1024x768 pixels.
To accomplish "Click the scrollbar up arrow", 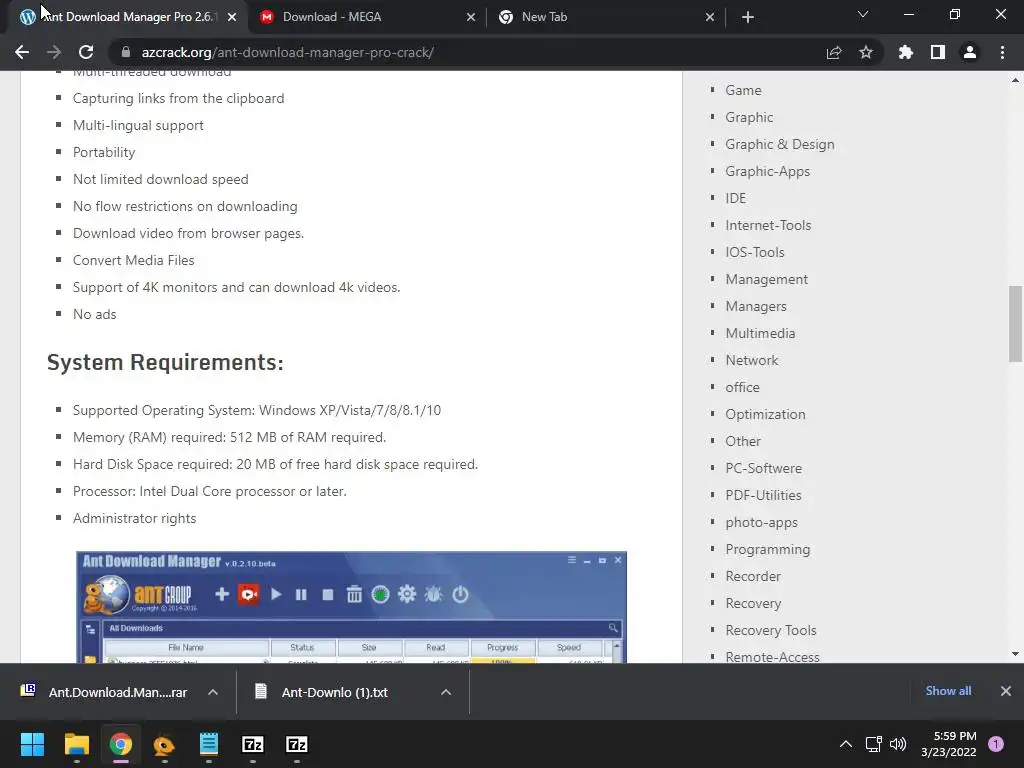I will (1015, 80).
